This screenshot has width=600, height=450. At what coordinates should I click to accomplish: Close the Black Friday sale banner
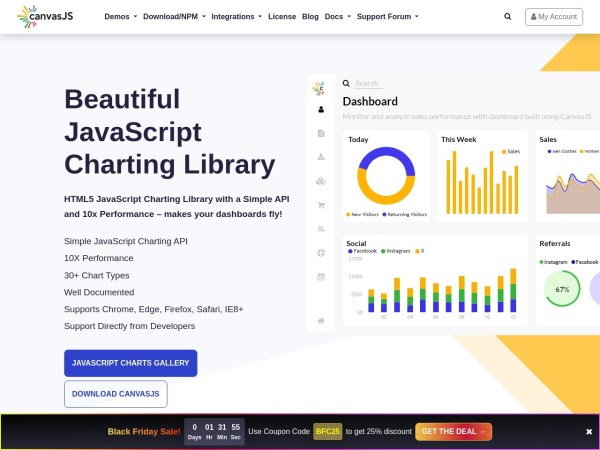click(x=589, y=432)
